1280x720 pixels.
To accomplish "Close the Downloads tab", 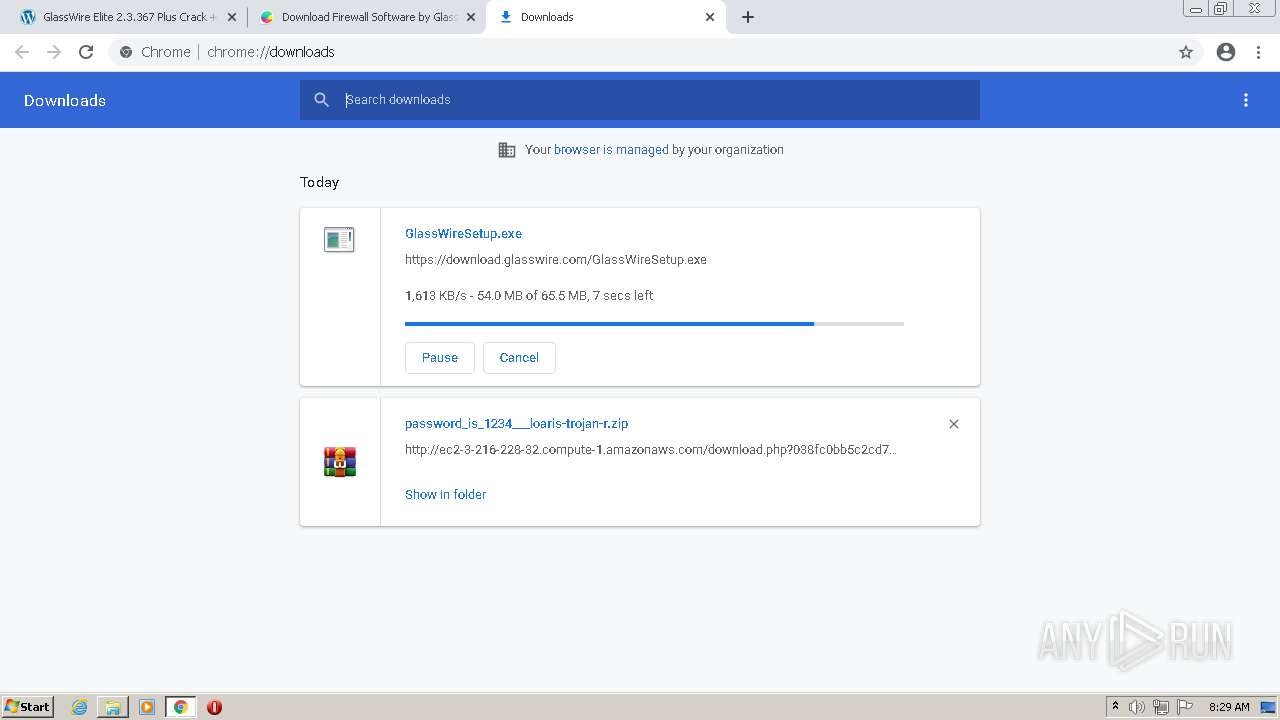I will [x=710, y=17].
